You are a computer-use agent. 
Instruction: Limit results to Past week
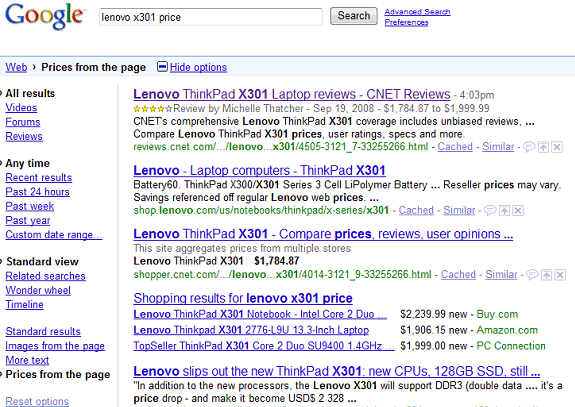tap(30, 206)
